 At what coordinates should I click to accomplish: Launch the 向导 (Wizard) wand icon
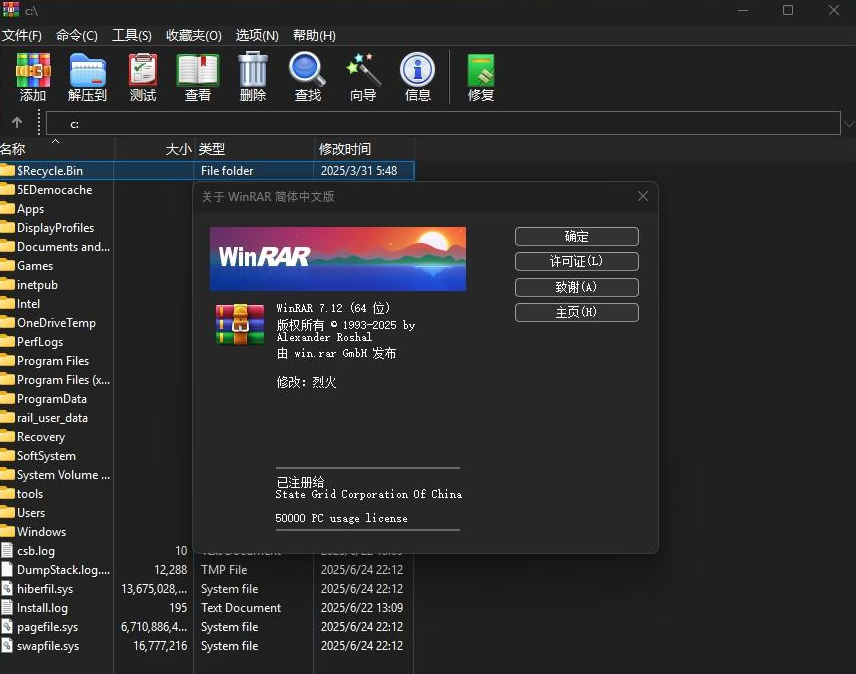tap(363, 69)
